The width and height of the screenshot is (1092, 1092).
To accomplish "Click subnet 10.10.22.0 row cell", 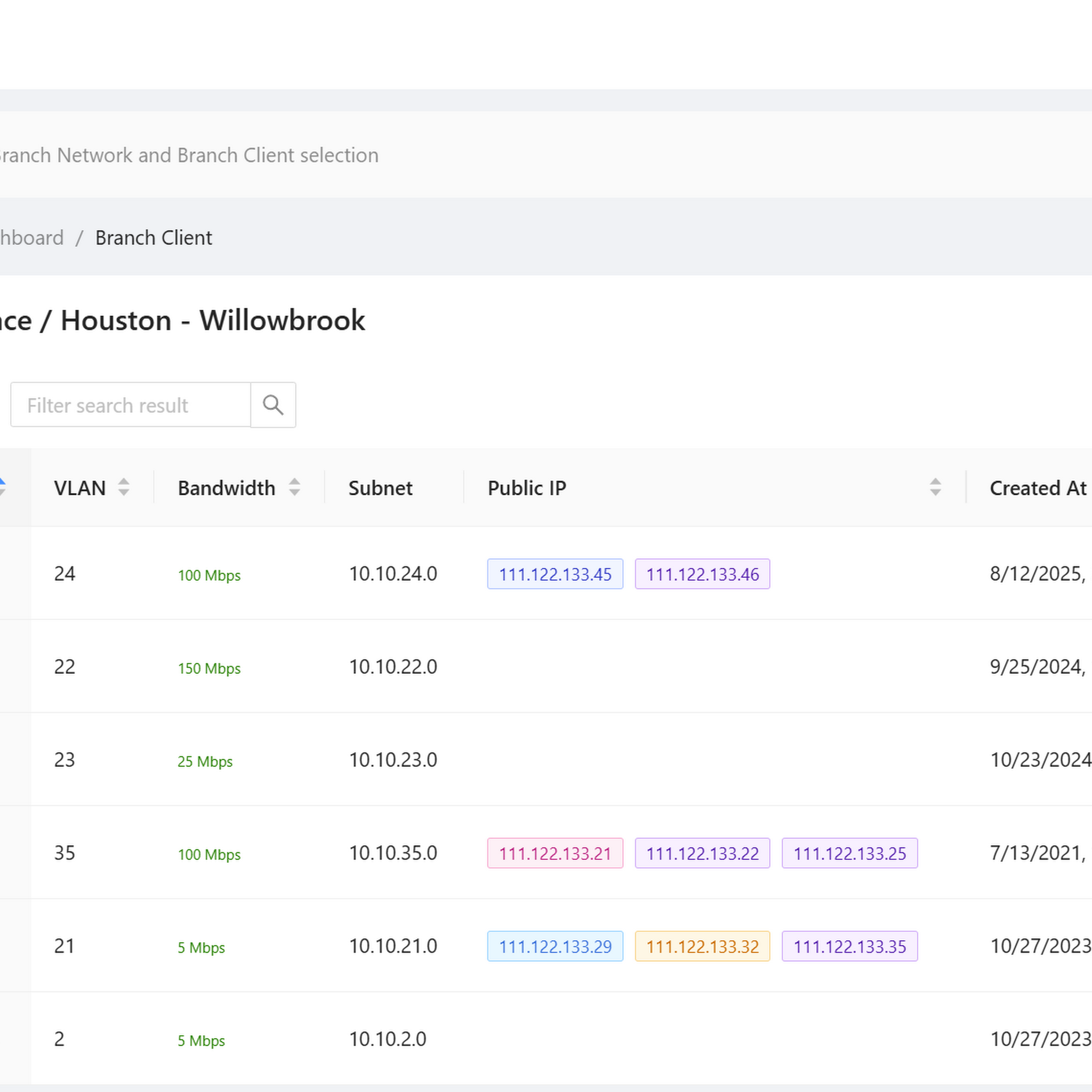I will (x=393, y=667).
